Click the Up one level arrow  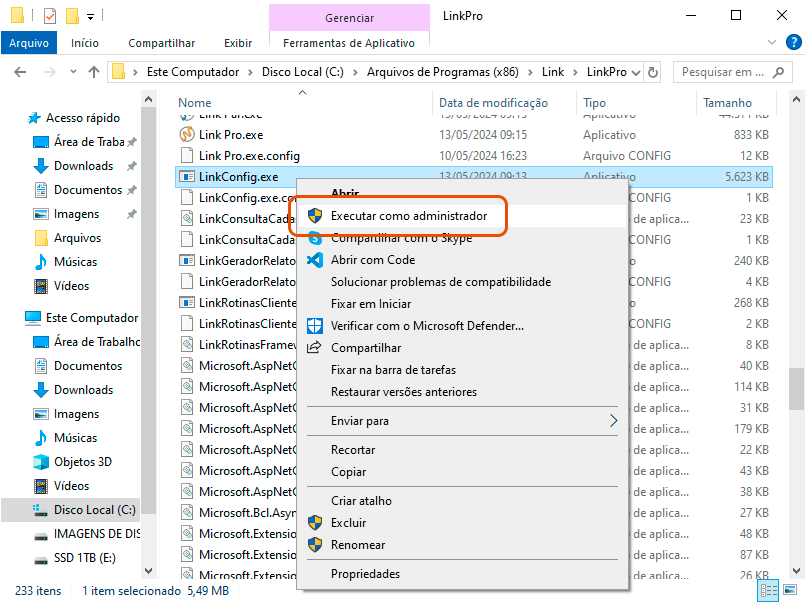(x=94, y=72)
